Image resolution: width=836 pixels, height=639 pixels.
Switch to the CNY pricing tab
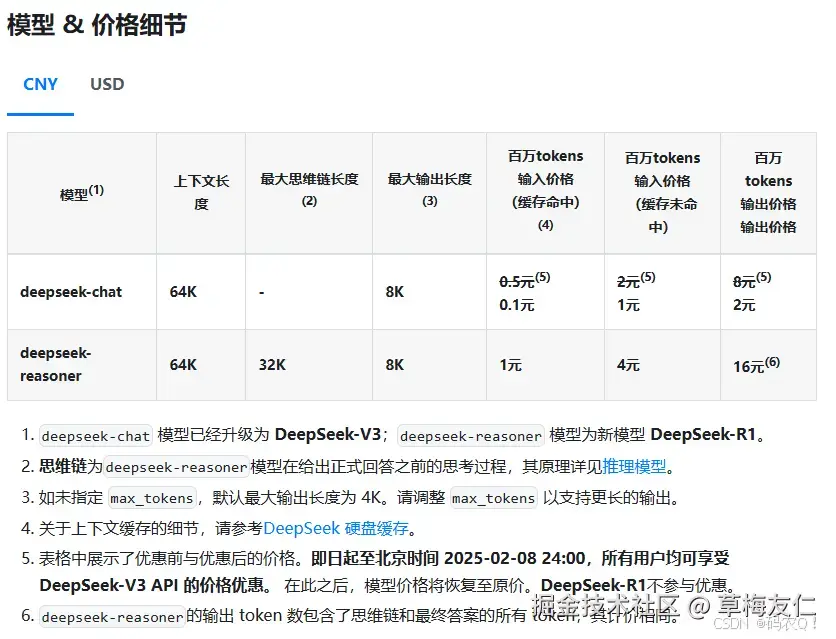click(41, 84)
